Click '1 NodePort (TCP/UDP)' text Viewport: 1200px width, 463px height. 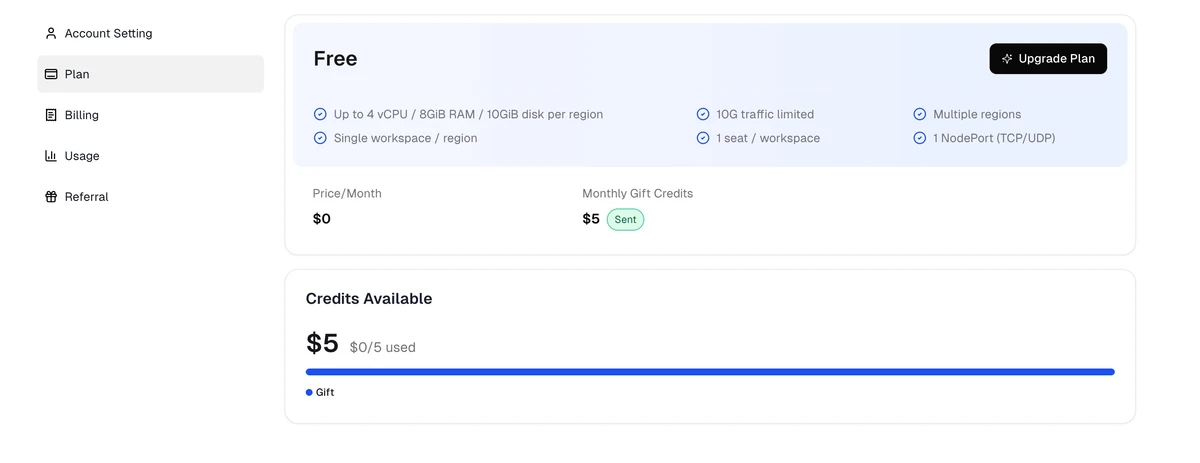coord(994,138)
